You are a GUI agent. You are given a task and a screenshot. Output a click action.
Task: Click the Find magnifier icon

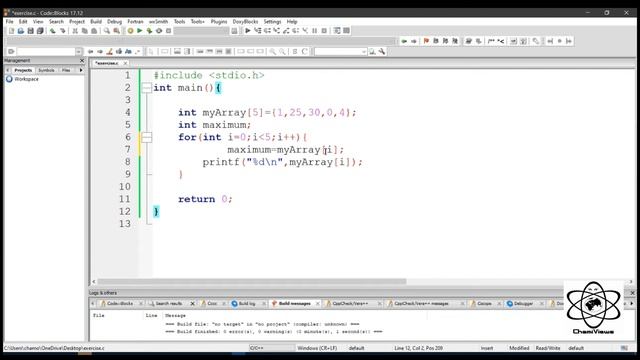(107, 31)
